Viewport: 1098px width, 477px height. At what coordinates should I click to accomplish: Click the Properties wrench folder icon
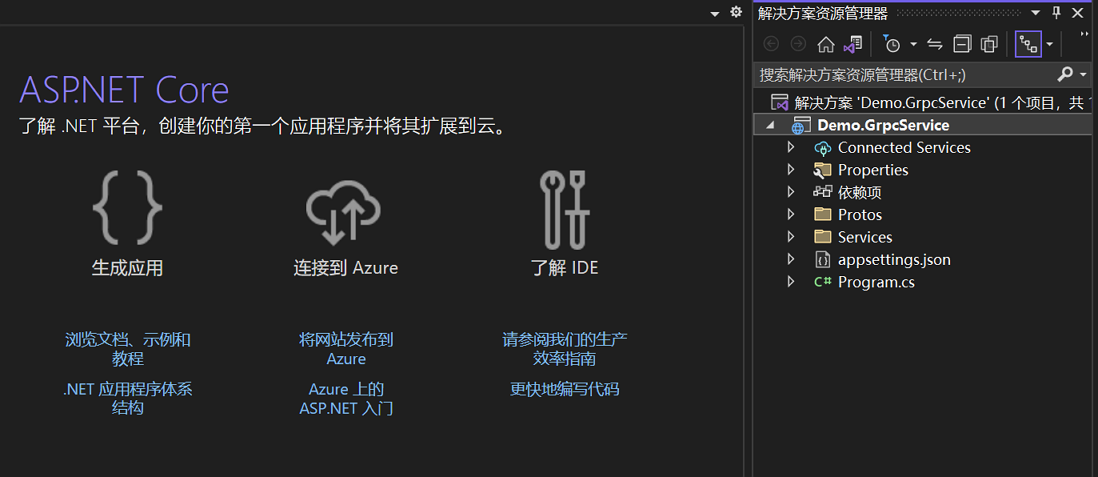click(822, 170)
